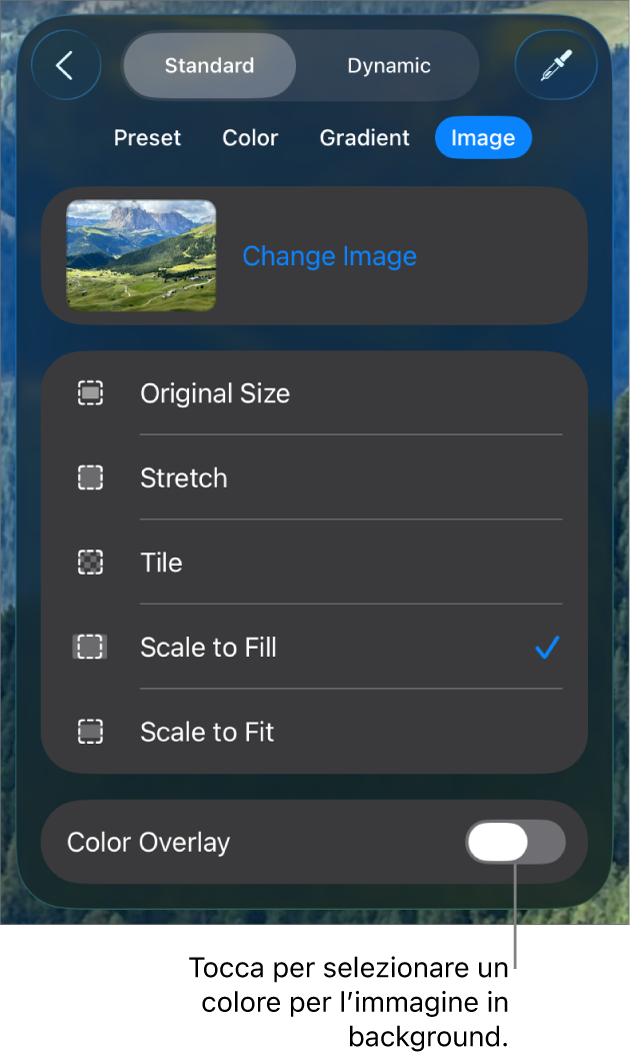Click the Scale to Fill icon
Viewport: 630px width, 1056px height.
(90, 647)
